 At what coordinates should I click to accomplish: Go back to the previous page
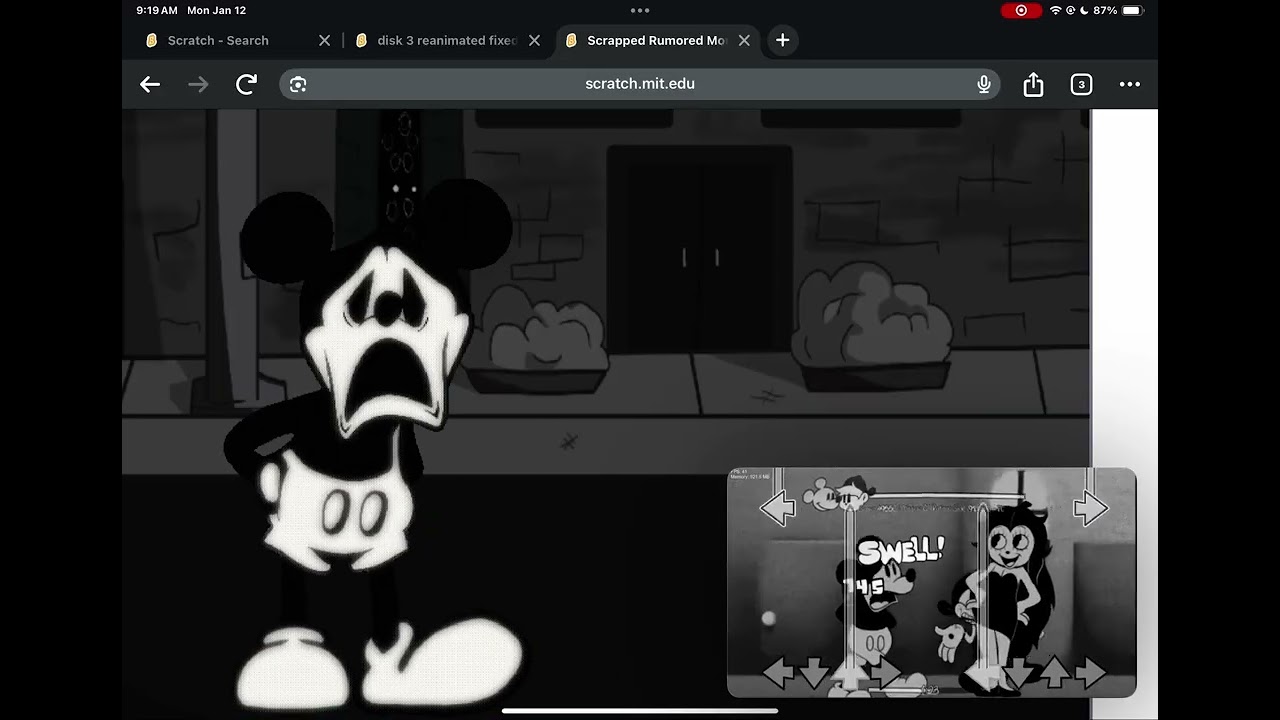click(x=150, y=85)
